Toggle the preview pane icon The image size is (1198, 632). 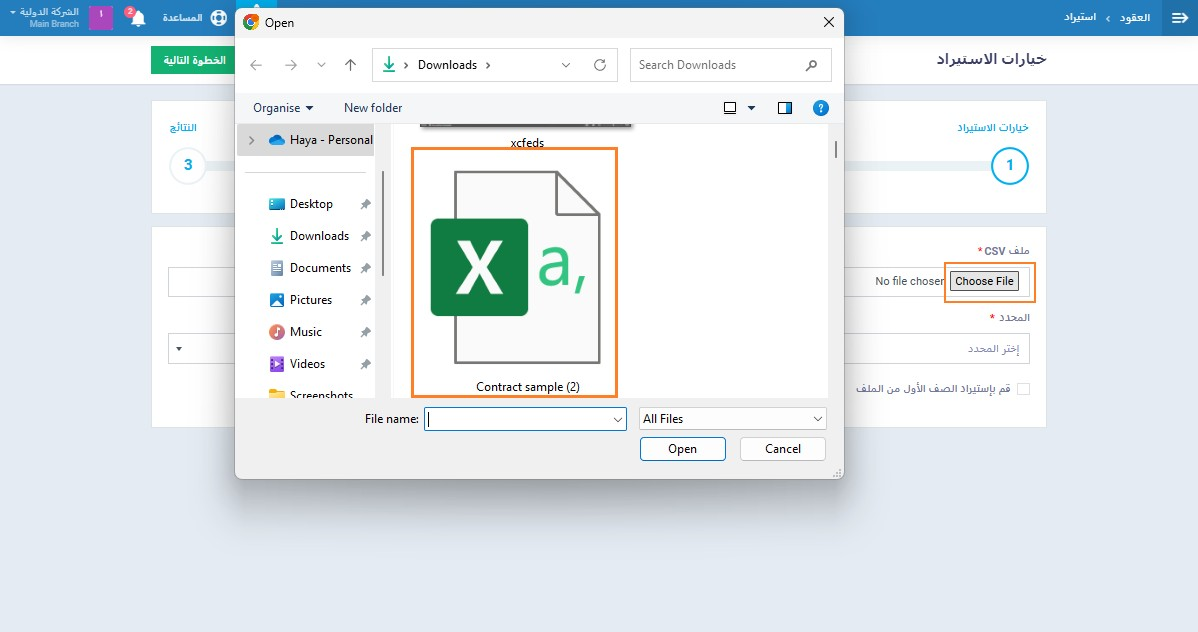(785, 108)
